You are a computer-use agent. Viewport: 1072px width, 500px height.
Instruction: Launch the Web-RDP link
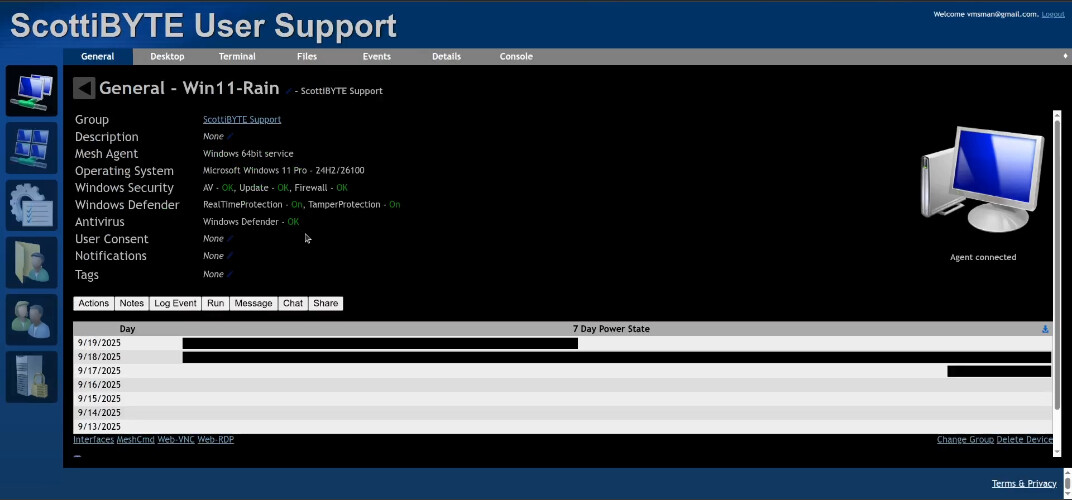216,440
